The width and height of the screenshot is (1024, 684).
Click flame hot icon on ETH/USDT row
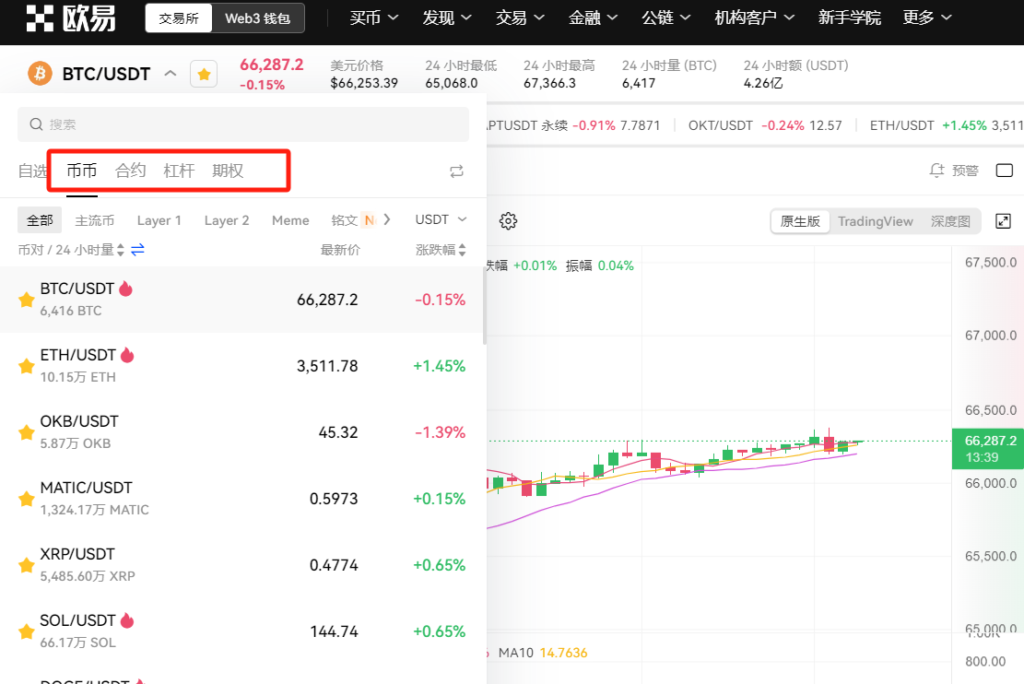click(127, 355)
